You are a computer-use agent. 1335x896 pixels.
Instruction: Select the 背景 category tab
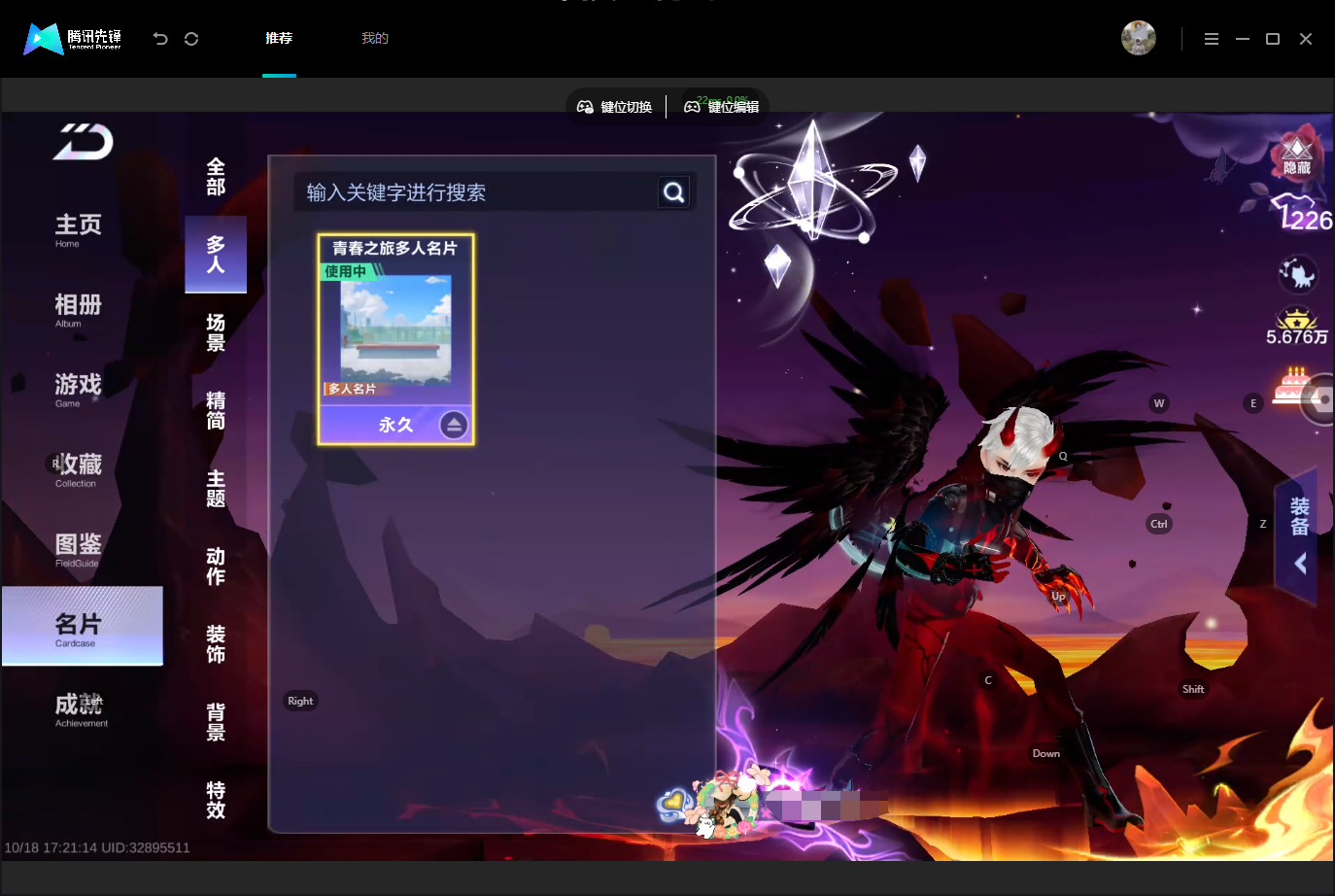pyautogui.click(x=216, y=722)
